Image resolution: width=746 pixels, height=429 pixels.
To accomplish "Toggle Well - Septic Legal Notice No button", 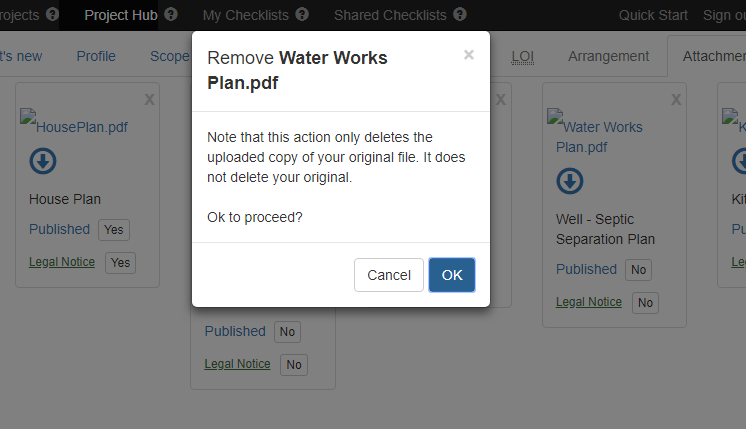I will (645, 302).
